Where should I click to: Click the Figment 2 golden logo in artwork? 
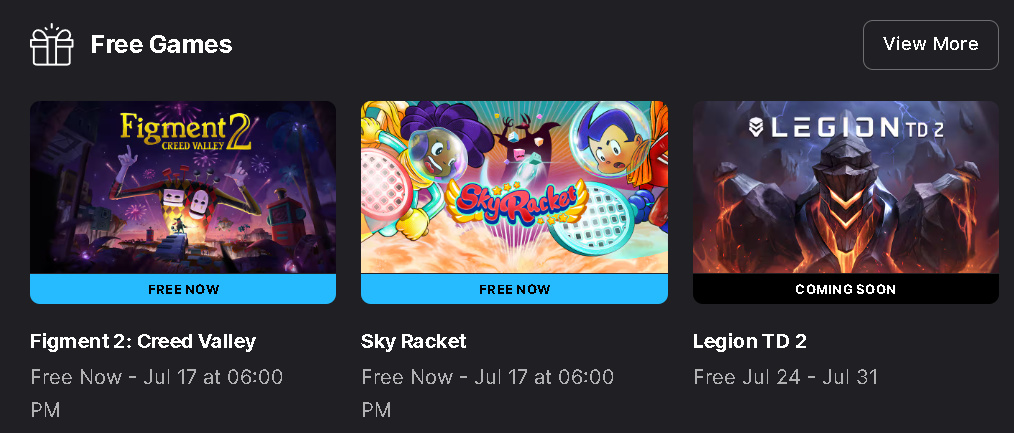pos(185,131)
